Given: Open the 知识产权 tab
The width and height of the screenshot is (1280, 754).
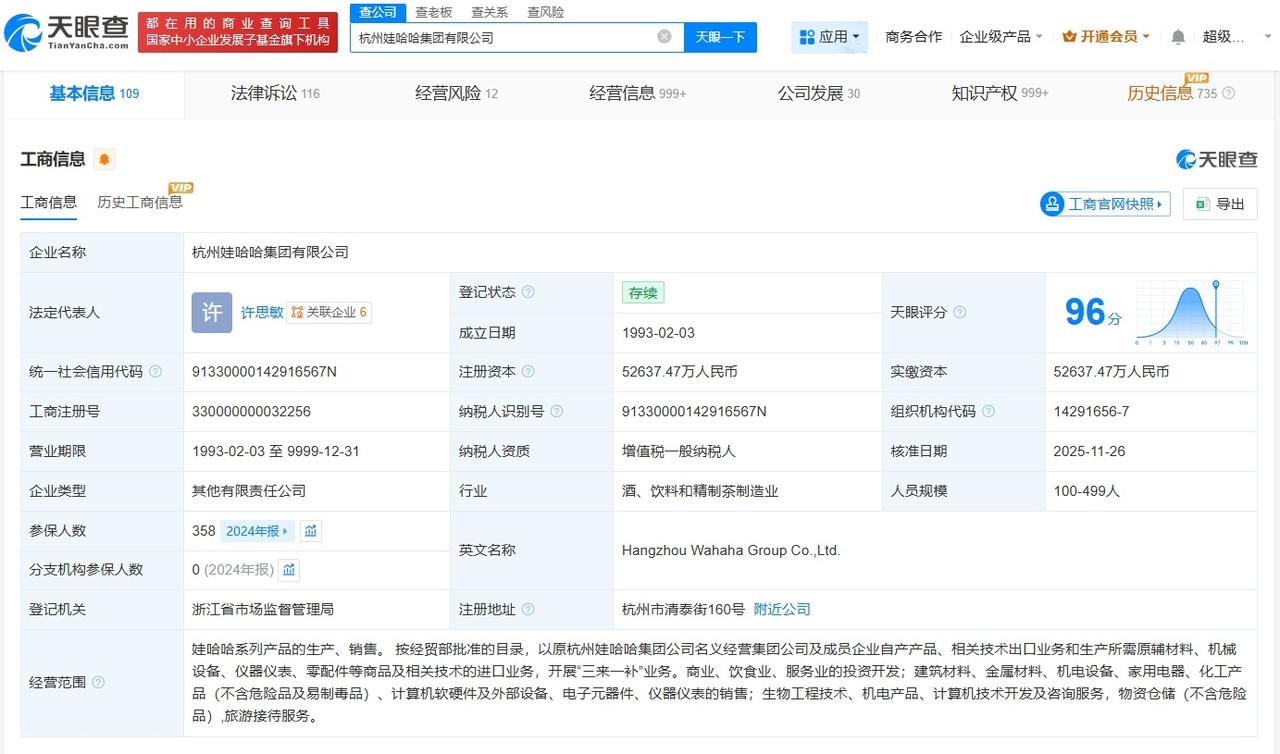Looking at the screenshot, I should 1000,93.
